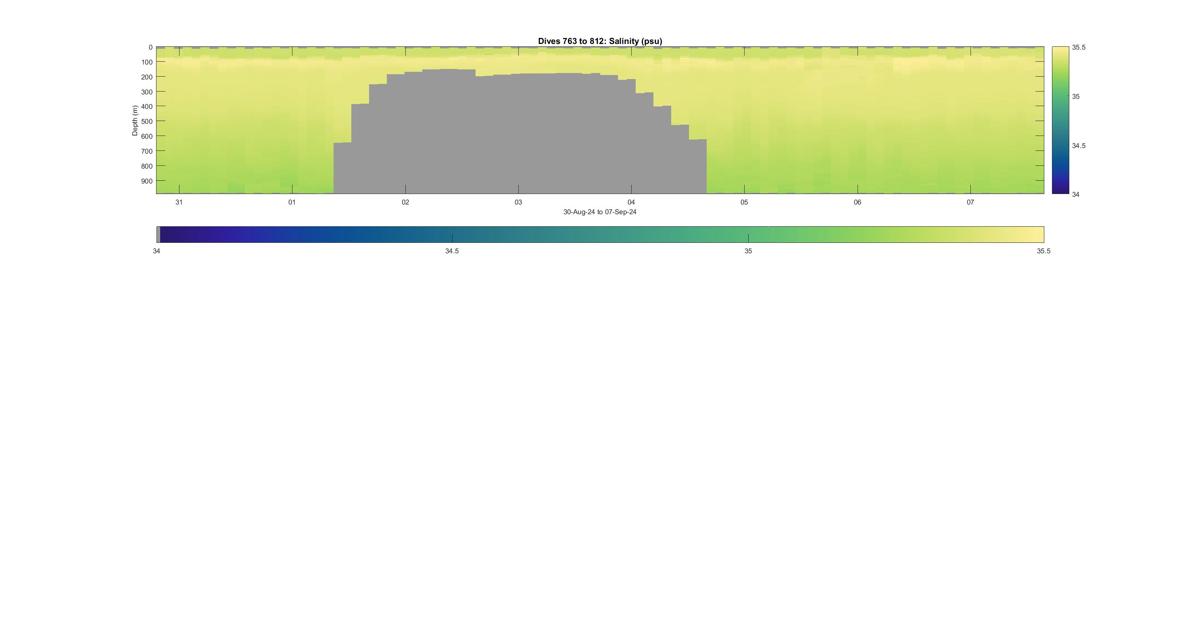This screenshot has width=1200, height=622.
Task: Click depth tick label '100'
Action: tap(146, 62)
